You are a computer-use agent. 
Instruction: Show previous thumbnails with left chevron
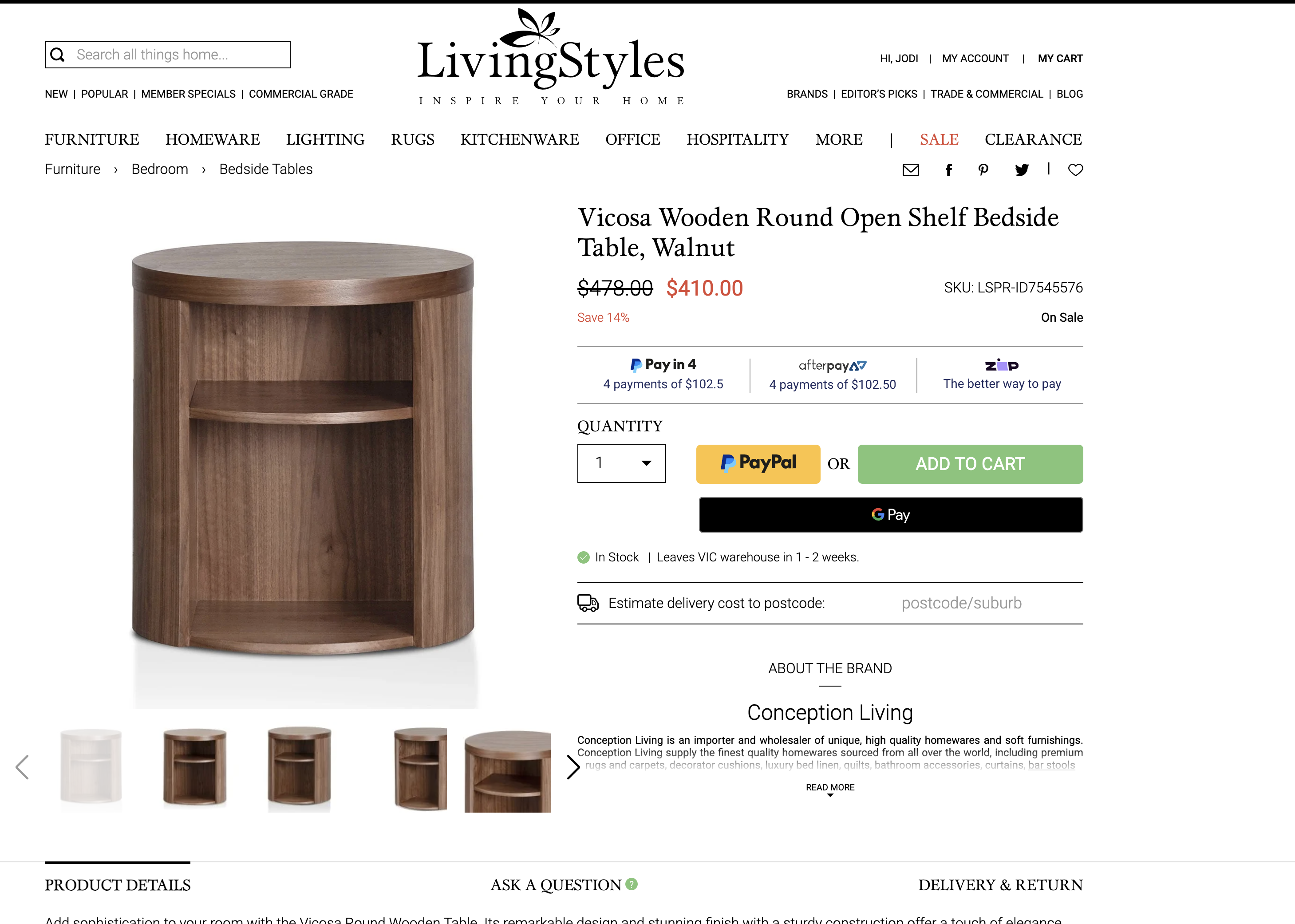[22, 767]
